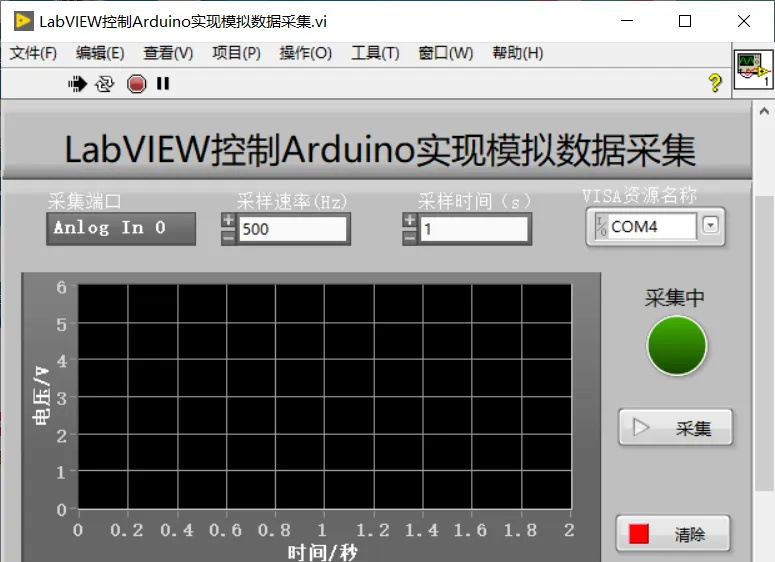This screenshot has height=562, width=775.
Task: Click the vertical scrollbar thumb
Action: coord(764,343)
